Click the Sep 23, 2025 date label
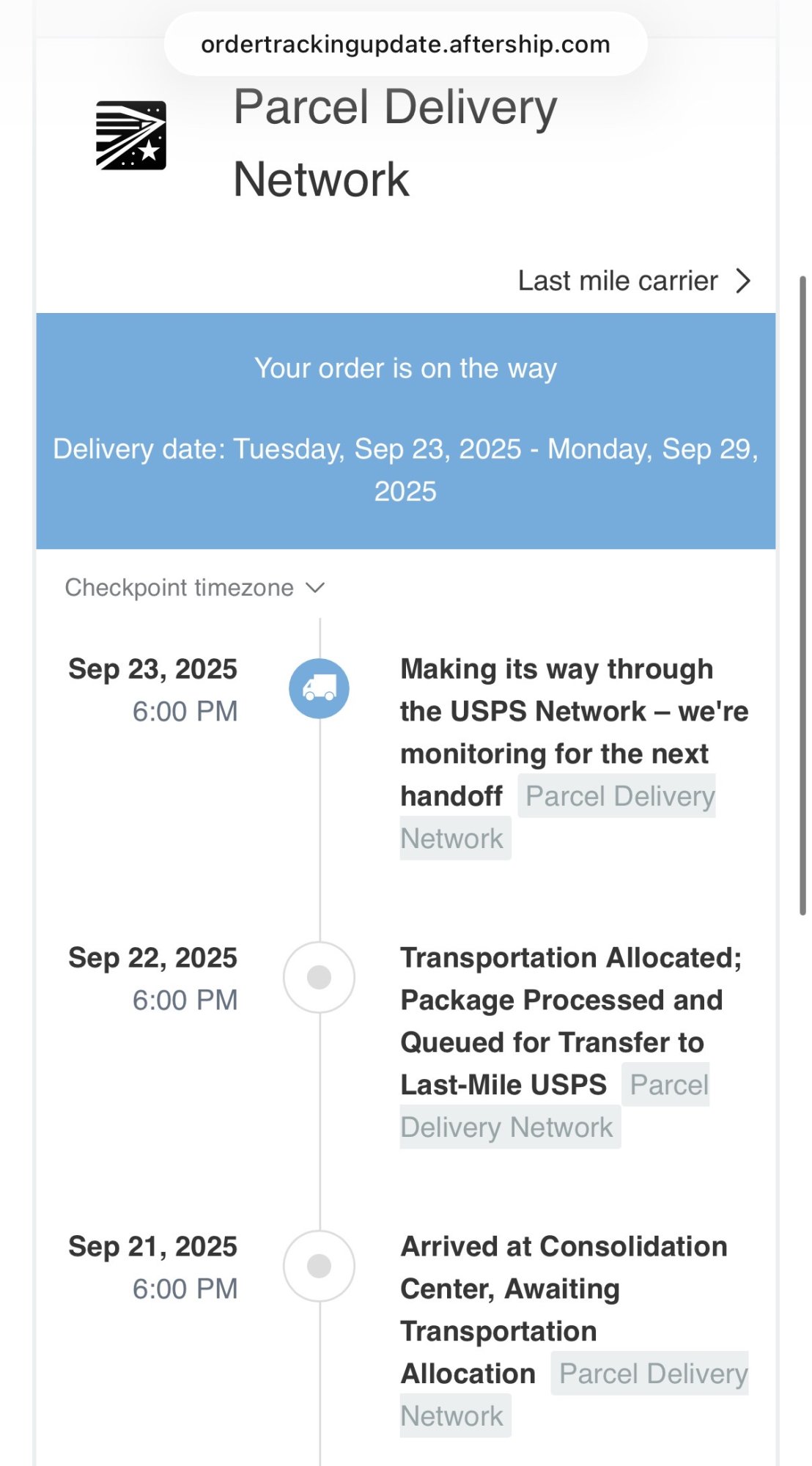Image resolution: width=812 pixels, height=1466 pixels. pyautogui.click(x=152, y=669)
